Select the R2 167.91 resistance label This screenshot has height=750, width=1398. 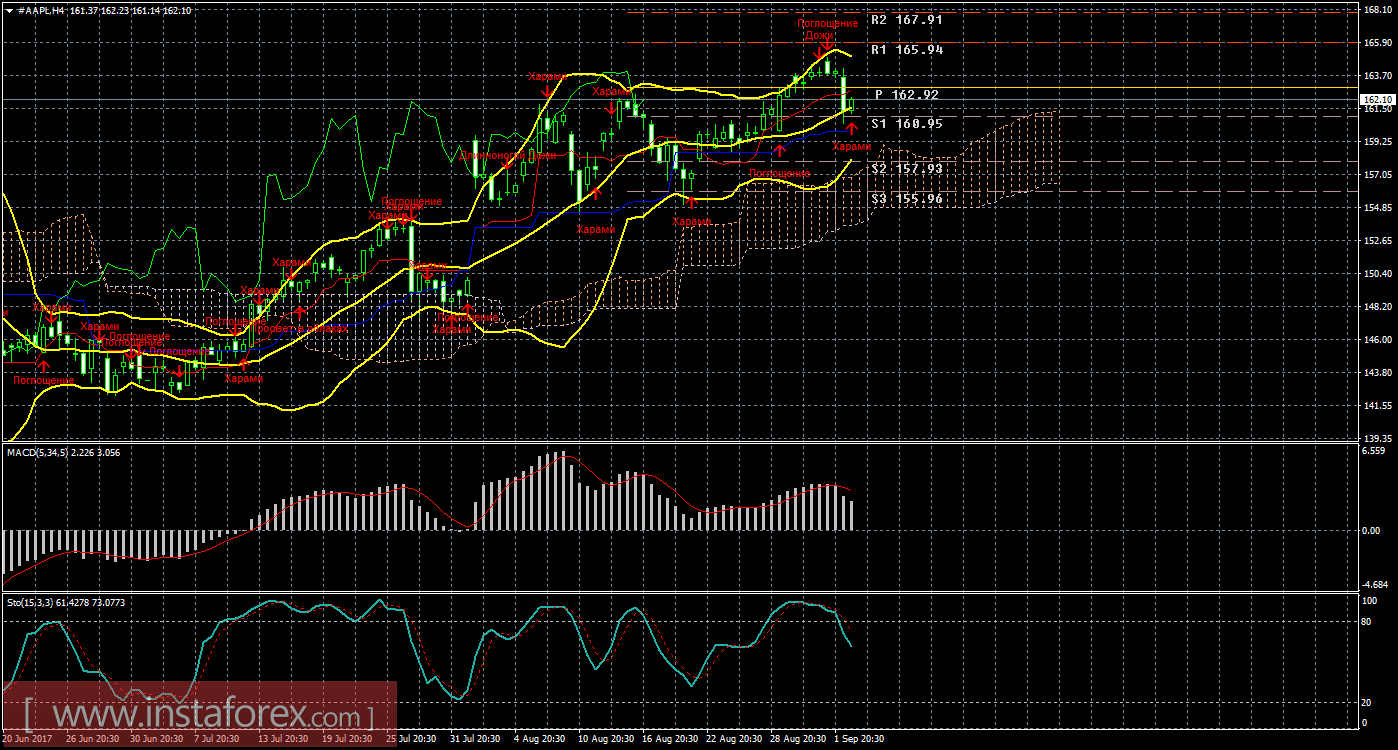point(906,19)
